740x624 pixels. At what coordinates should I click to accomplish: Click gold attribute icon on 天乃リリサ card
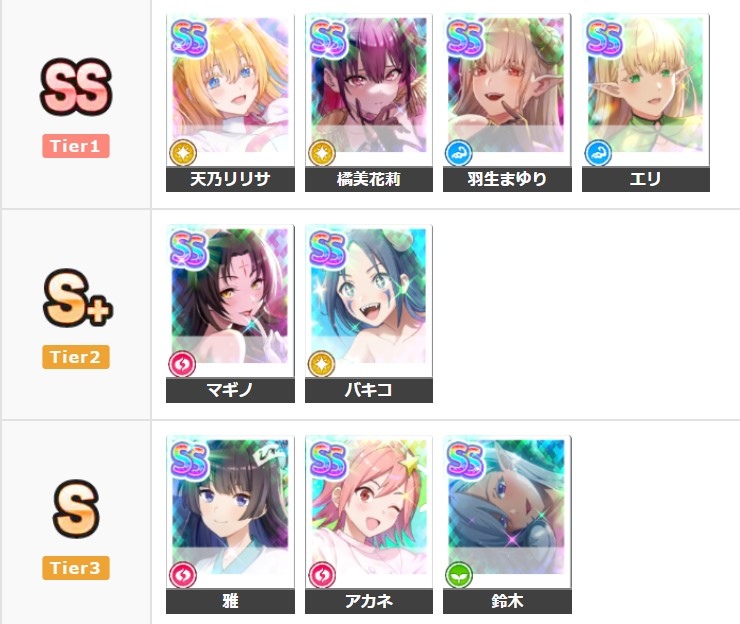pos(183,153)
